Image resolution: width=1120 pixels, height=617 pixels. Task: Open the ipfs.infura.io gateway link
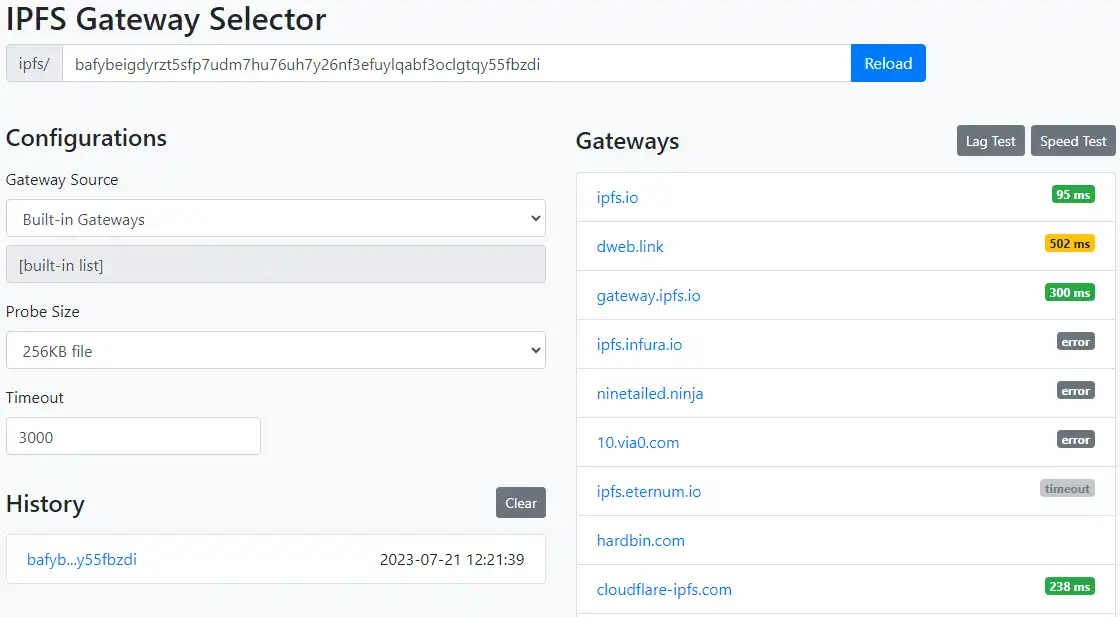click(x=639, y=344)
